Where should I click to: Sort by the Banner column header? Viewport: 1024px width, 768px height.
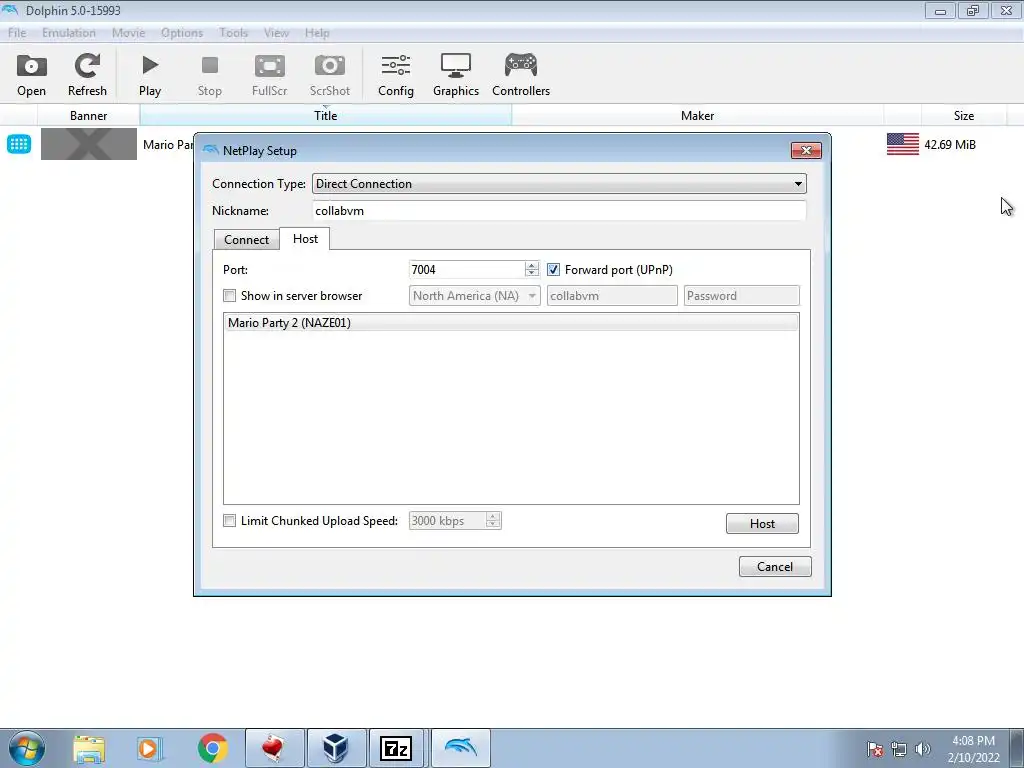click(88, 116)
